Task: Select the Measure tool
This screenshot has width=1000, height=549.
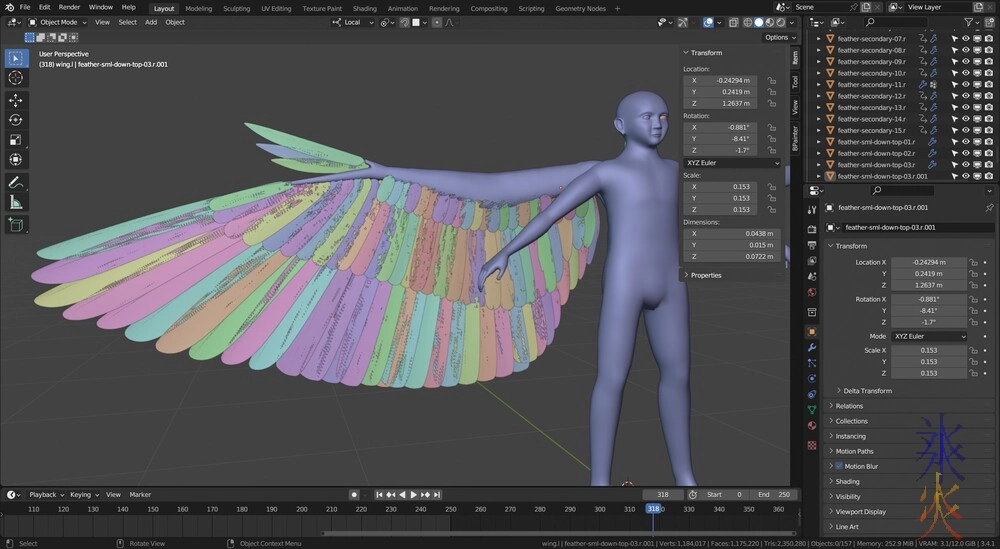Action: tap(16, 202)
